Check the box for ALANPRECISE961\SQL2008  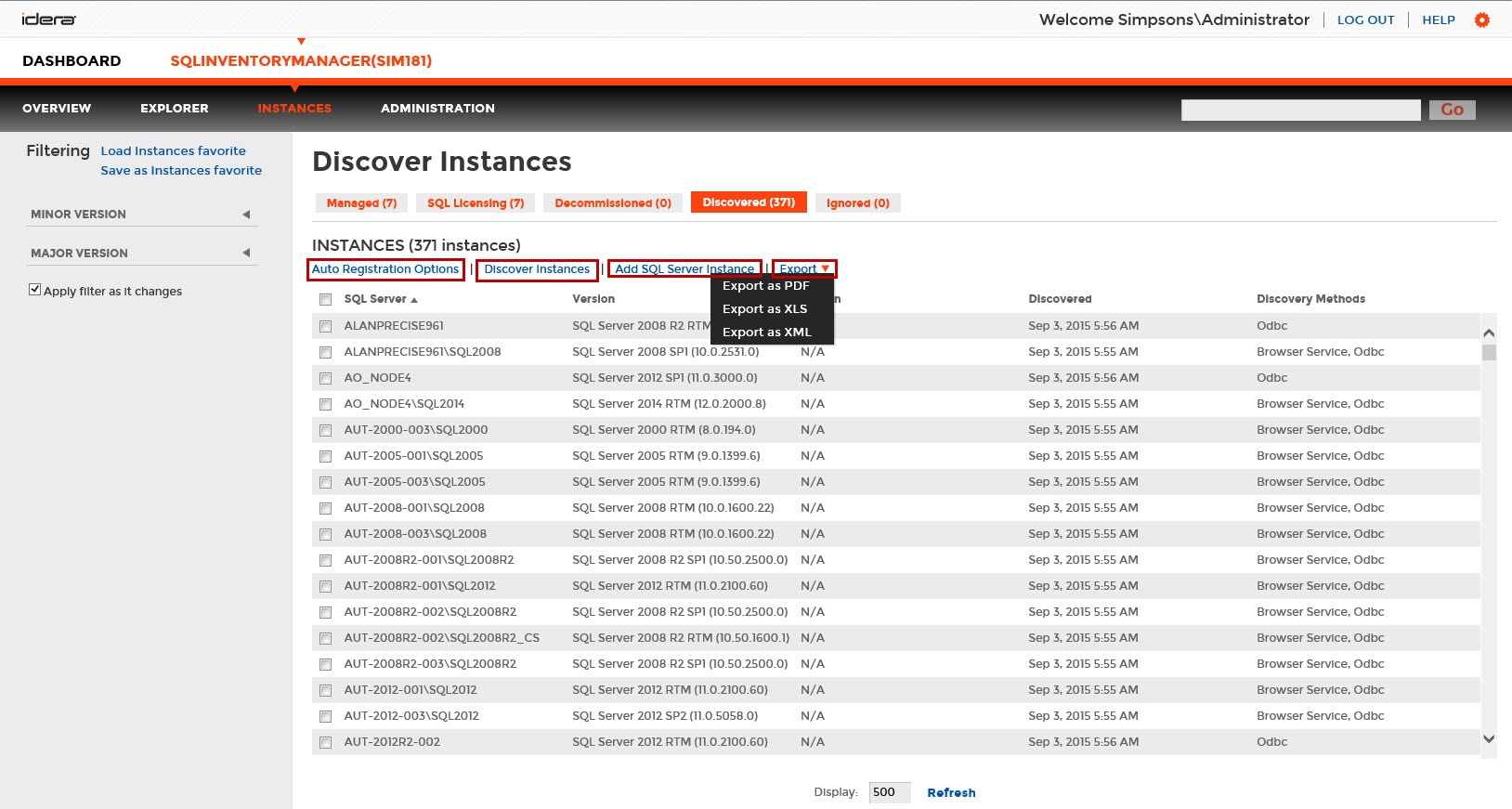pyautogui.click(x=325, y=352)
